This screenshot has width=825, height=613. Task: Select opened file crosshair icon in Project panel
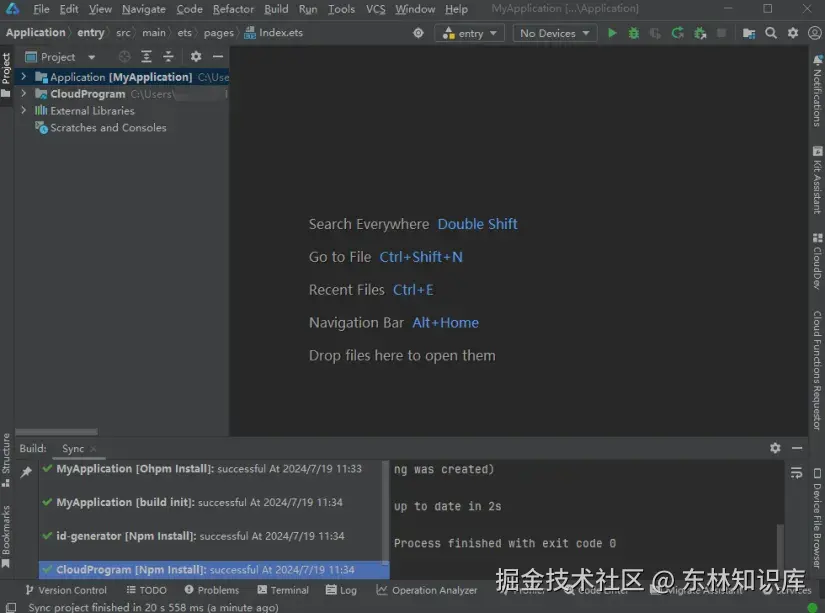pyautogui.click(x=124, y=56)
